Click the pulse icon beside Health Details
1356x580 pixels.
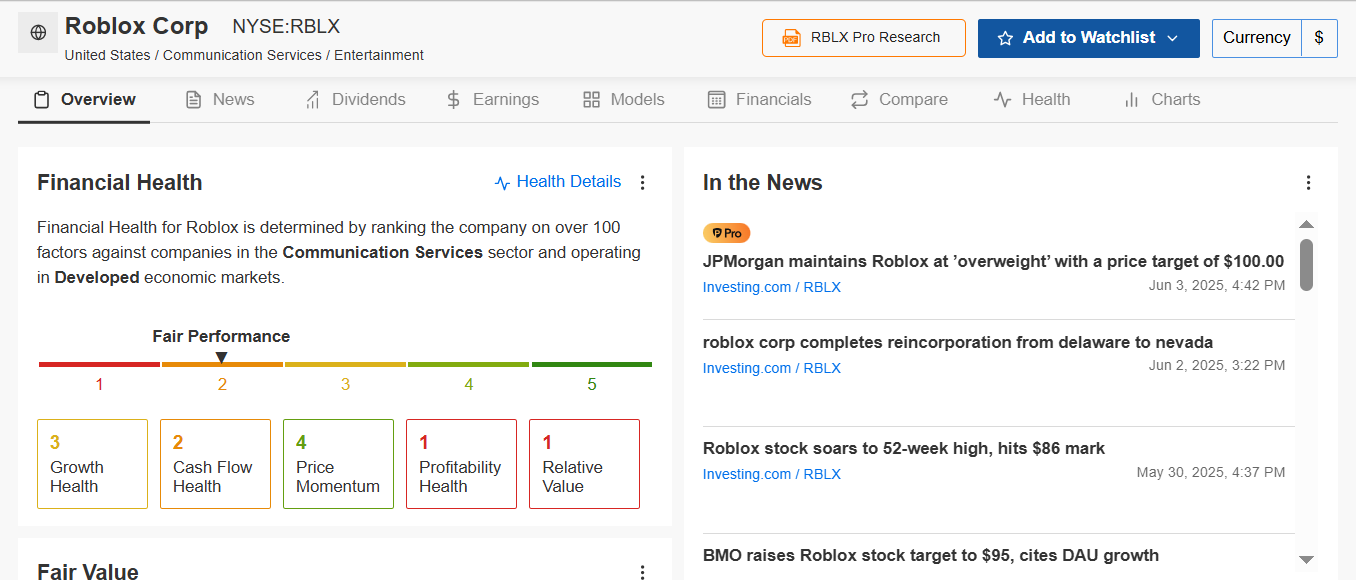[x=503, y=182]
